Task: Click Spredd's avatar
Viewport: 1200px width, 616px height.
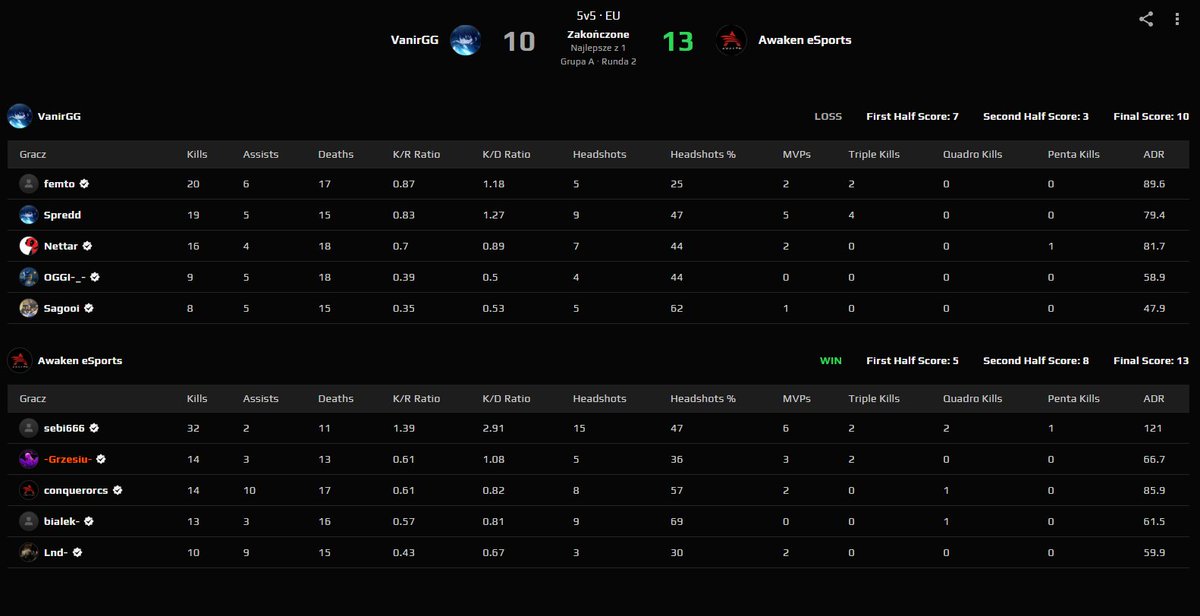Action: [29, 215]
